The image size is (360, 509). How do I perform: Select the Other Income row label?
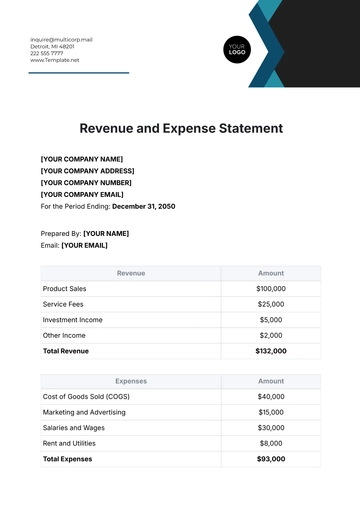click(x=64, y=335)
